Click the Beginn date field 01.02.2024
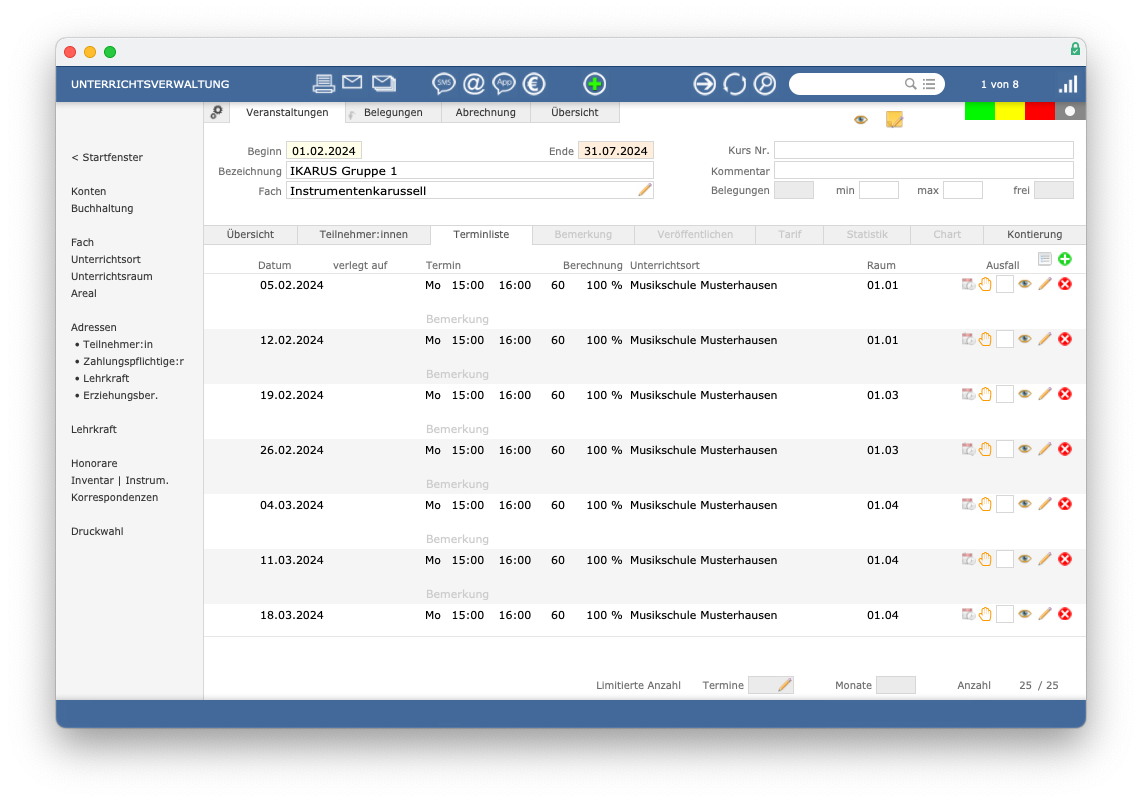The width and height of the screenshot is (1142, 802). point(324,151)
